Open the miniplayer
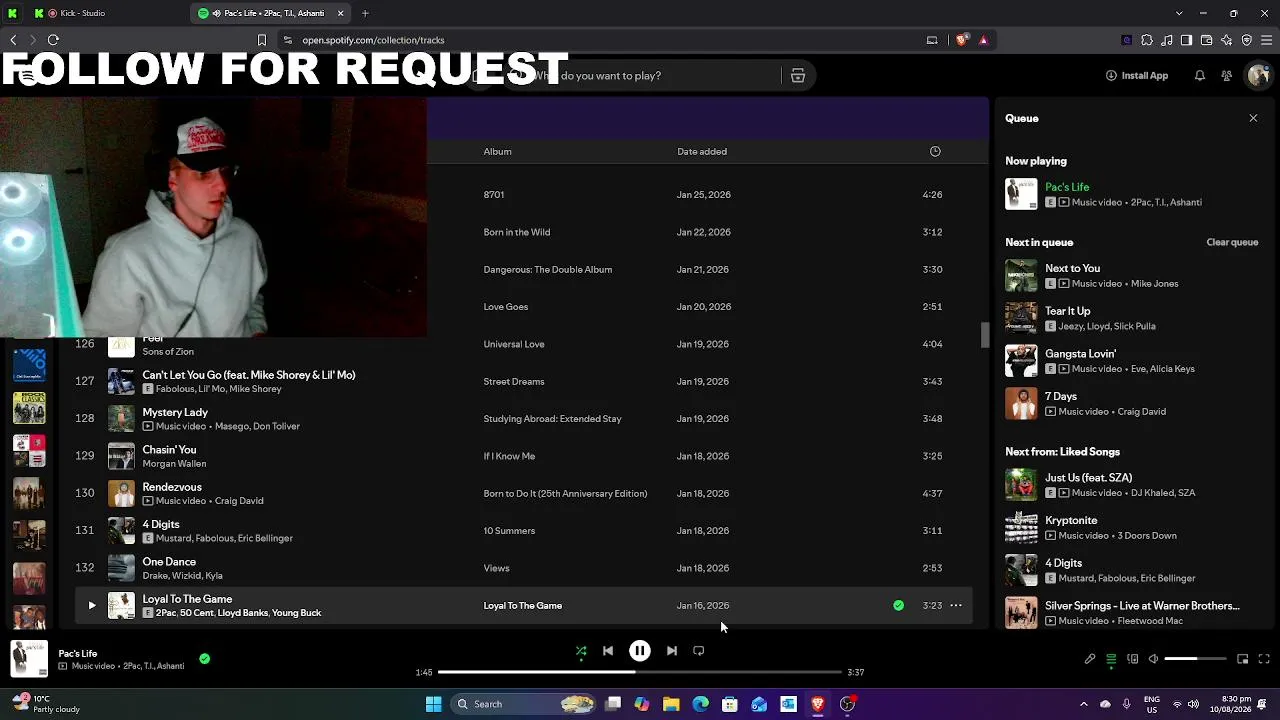The image size is (1280, 720). [1243, 659]
